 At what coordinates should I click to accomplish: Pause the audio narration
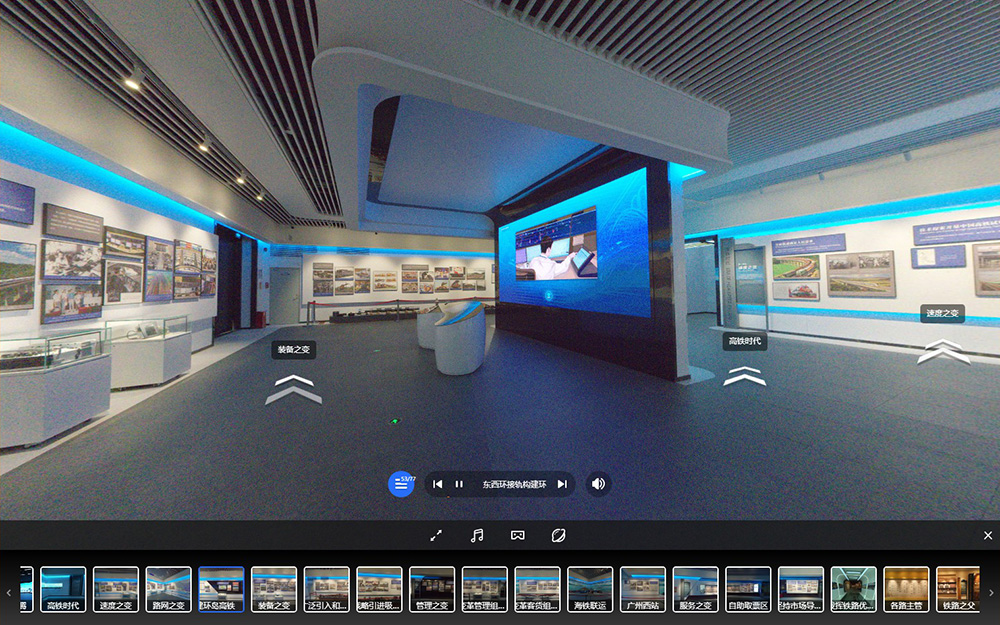pyautogui.click(x=459, y=484)
